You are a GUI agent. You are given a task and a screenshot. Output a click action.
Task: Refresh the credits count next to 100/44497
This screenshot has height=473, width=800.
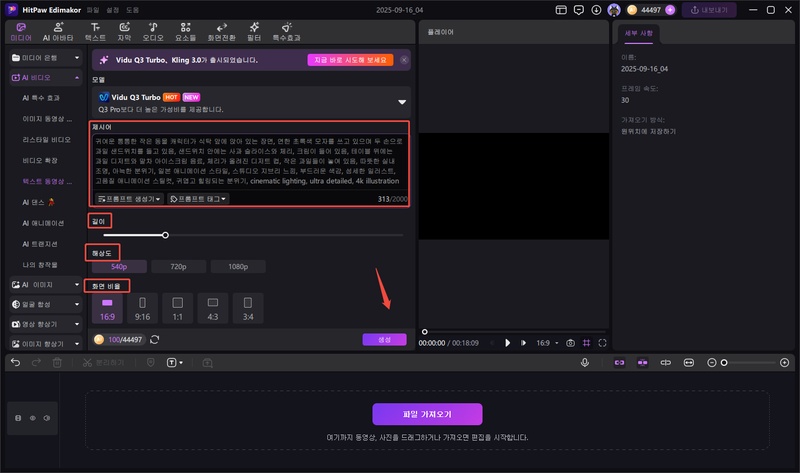155,339
